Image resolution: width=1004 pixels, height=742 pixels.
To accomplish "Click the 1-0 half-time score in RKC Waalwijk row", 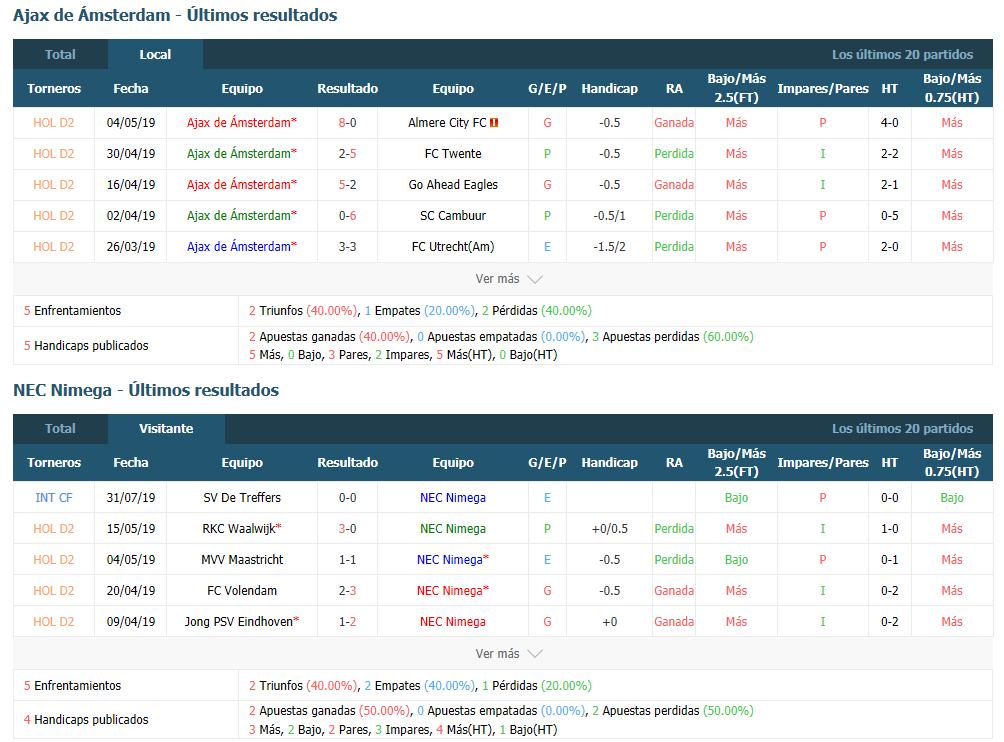I will click(x=889, y=529).
